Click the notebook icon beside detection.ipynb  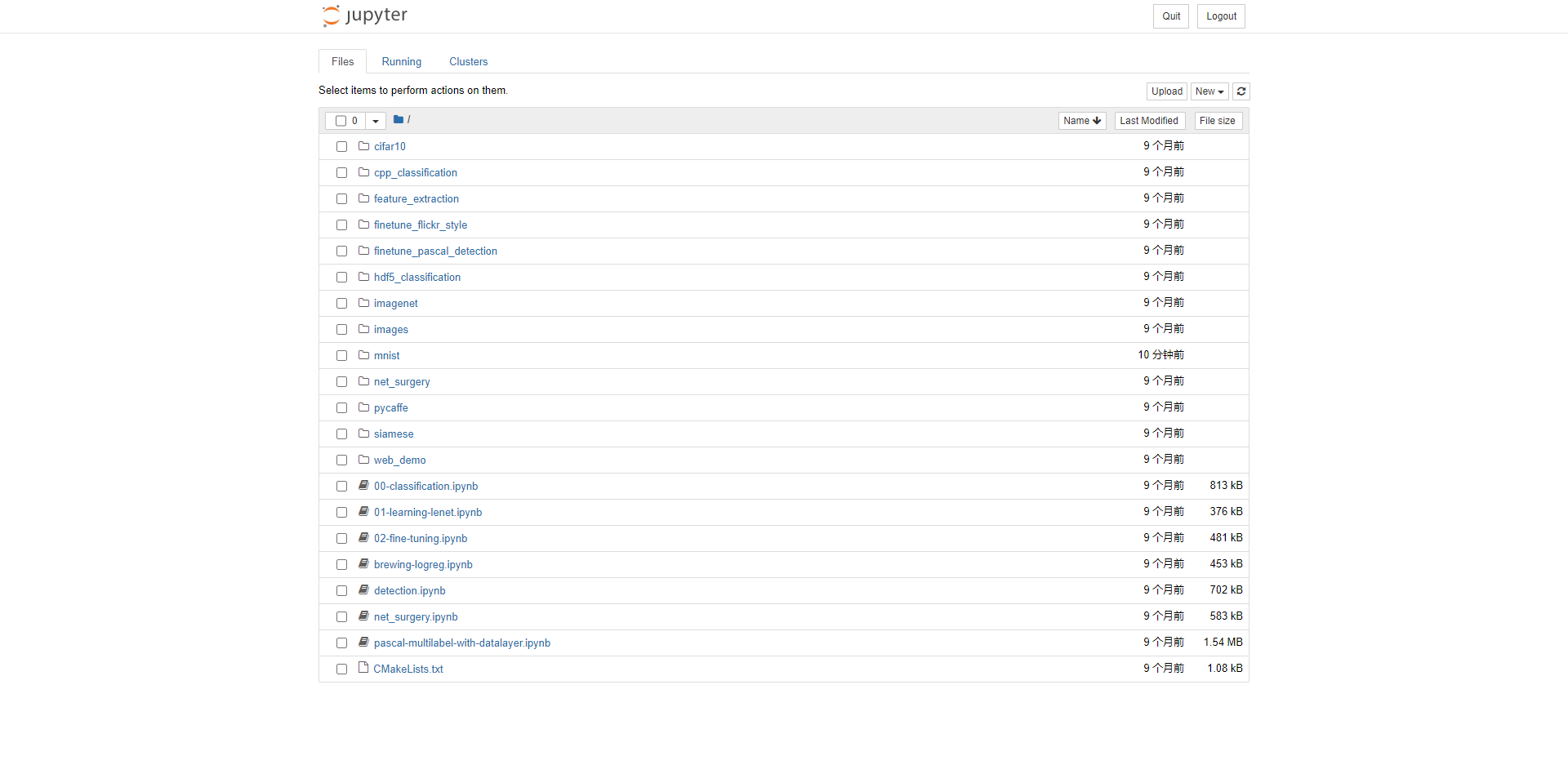tap(364, 589)
